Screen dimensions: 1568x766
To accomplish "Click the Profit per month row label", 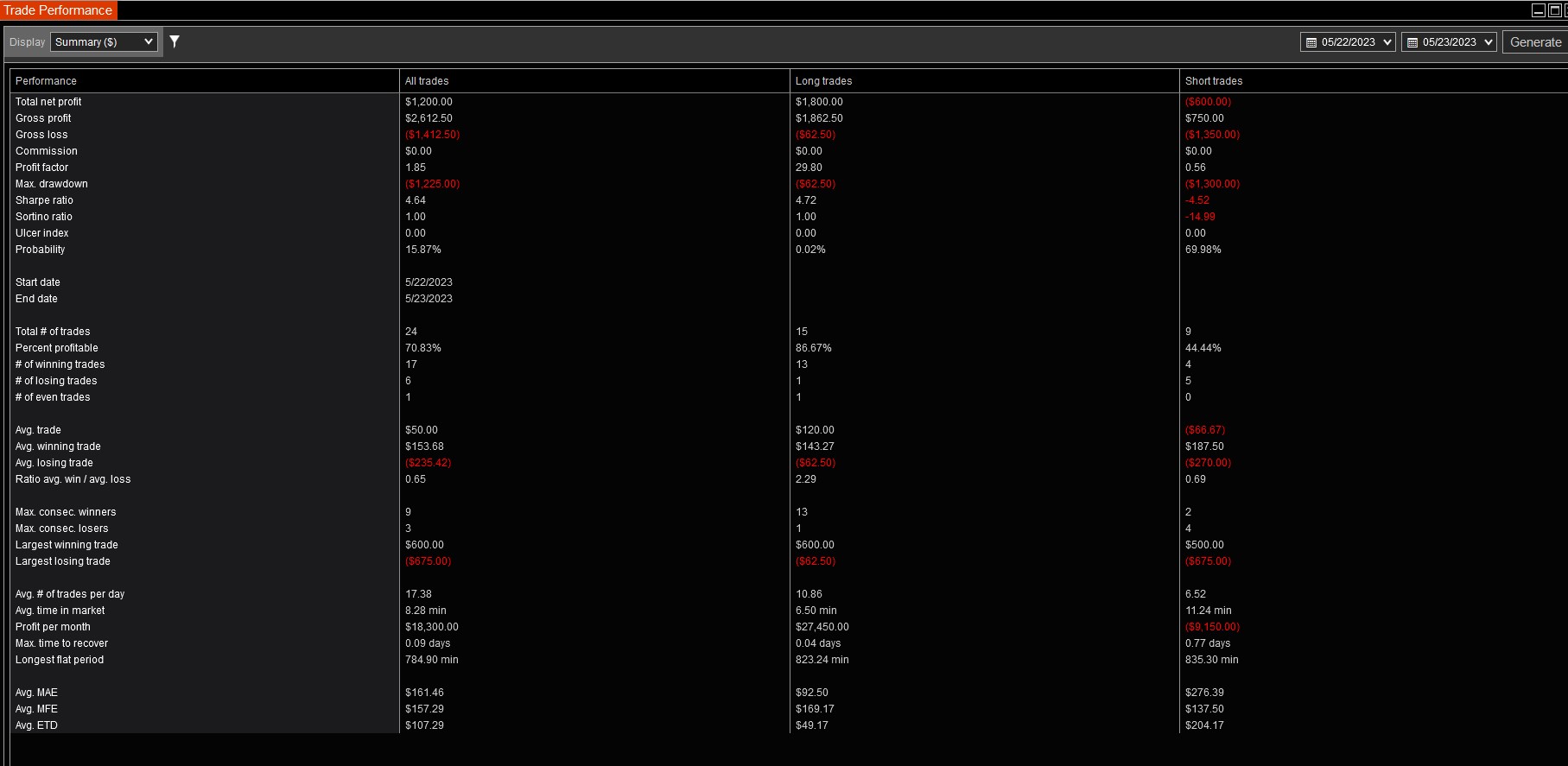I will pyautogui.click(x=53, y=627).
